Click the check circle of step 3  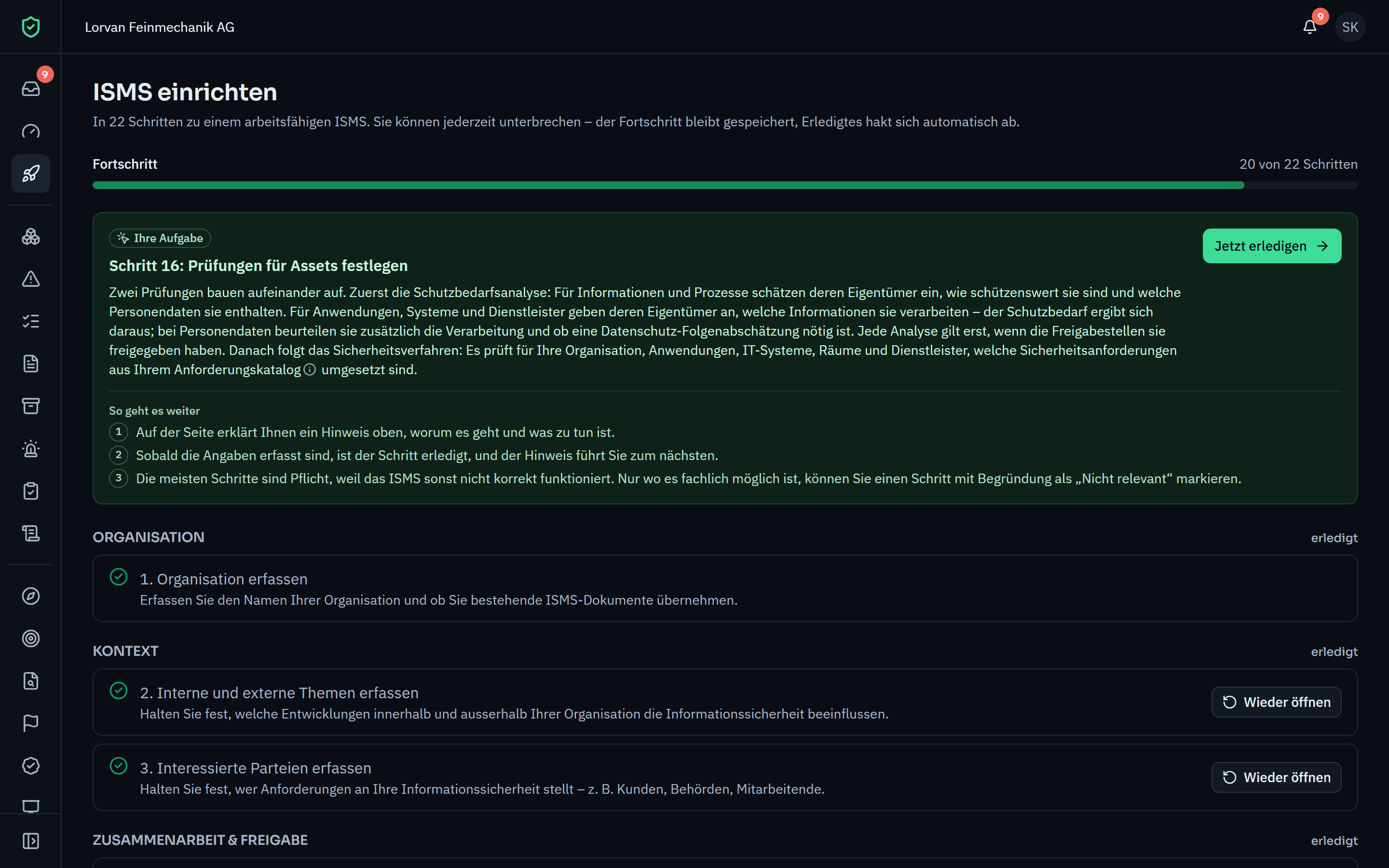pyautogui.click(x=119, y=766)
